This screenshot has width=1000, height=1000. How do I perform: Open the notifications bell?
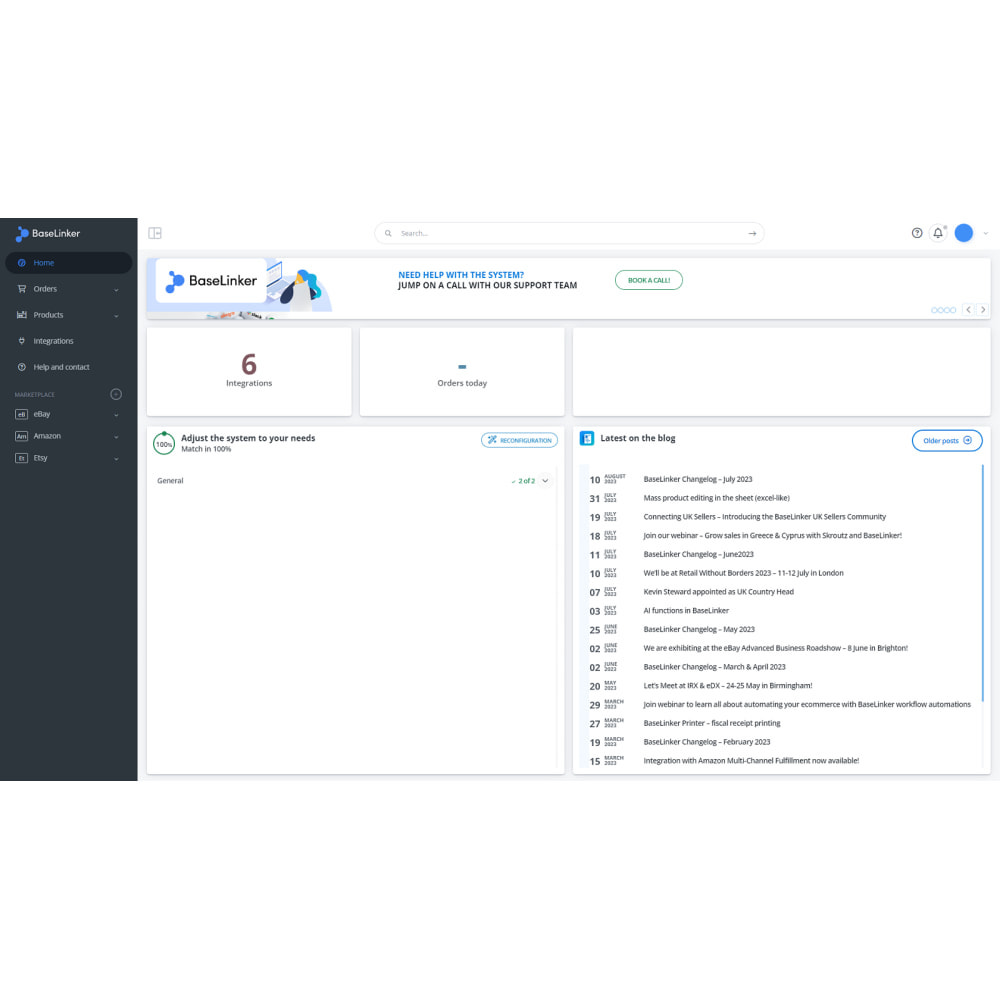[938, 233]
